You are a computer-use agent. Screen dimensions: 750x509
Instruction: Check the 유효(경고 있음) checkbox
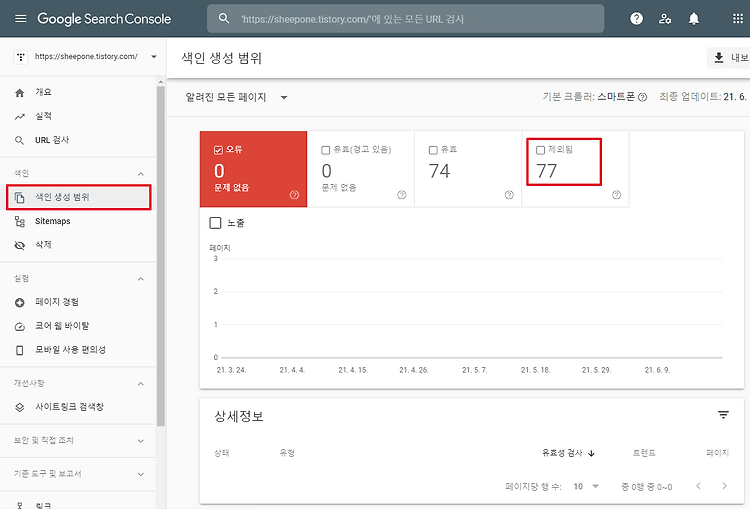coord(325,150)
